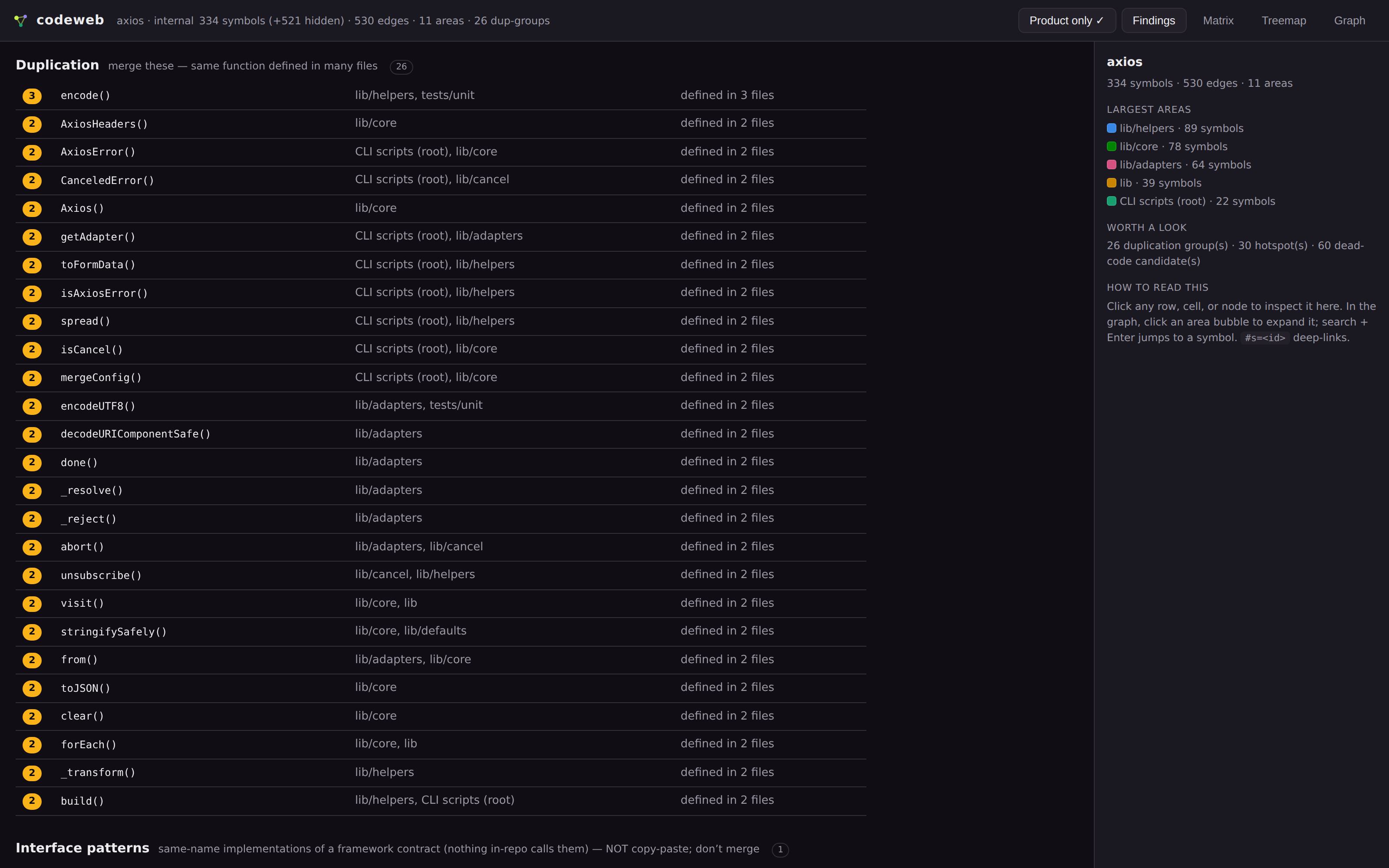The height and width of the screenshot is (868, 1389).
Task: Click 'lib/adapters, lib/cancel' areas for abort()
Action: [x=419, y=546]
